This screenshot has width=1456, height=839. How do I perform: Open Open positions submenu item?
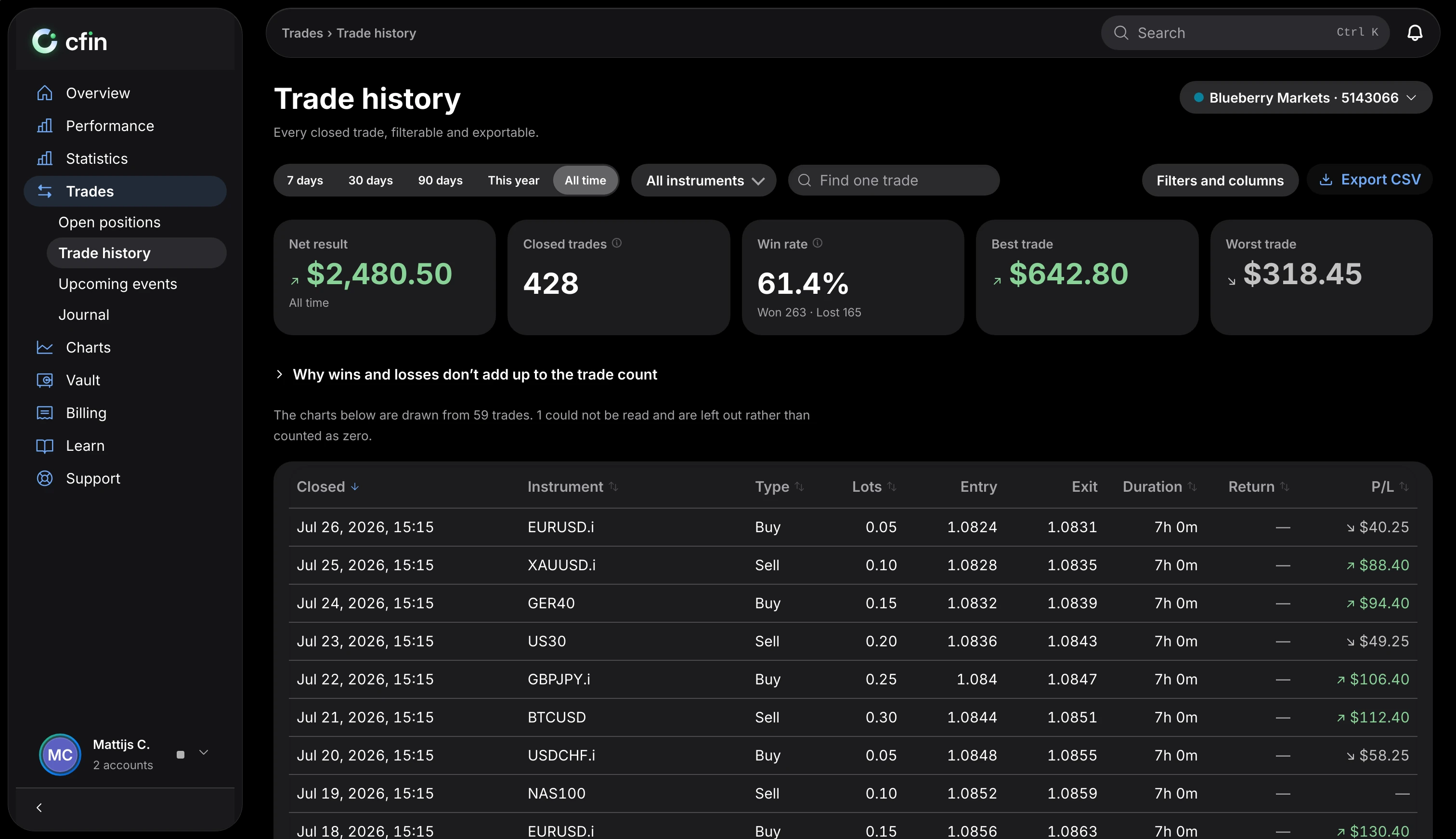point(137,223)
